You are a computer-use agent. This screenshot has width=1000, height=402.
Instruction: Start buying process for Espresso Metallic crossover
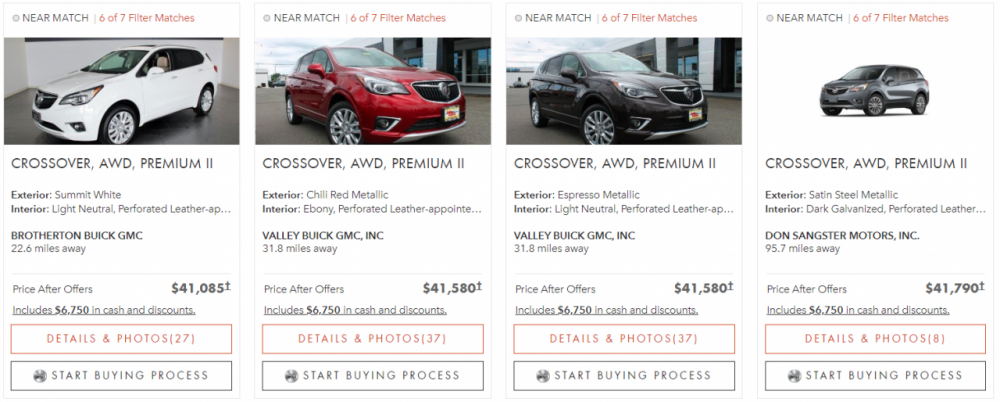[624, 376]
